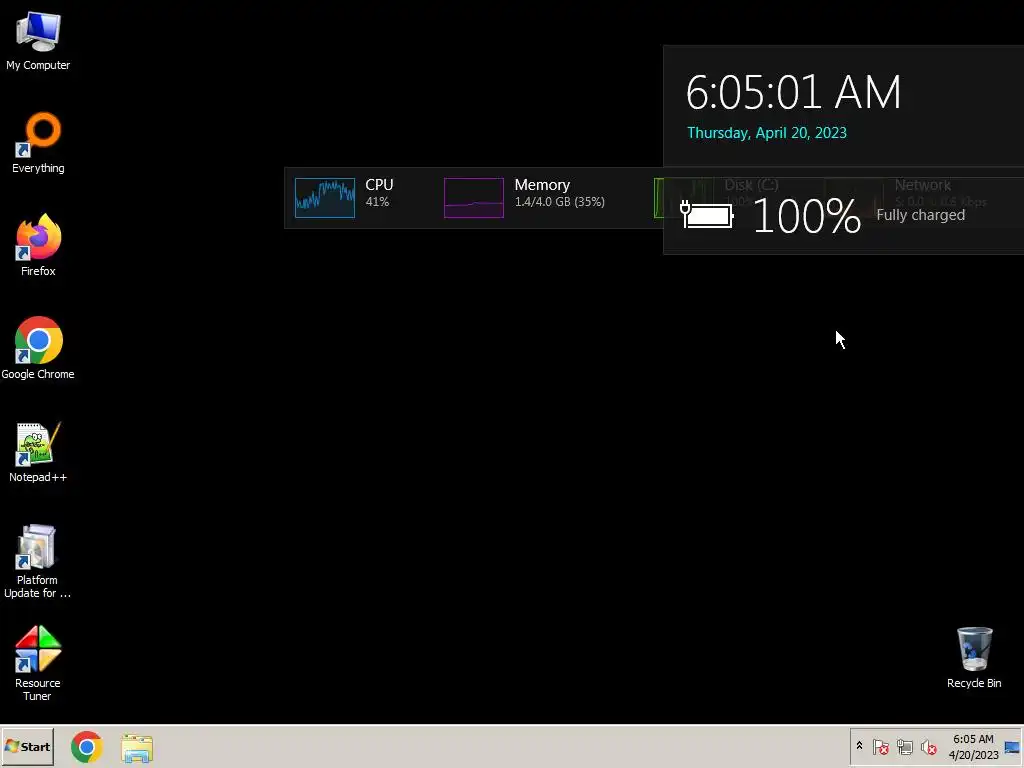Click the CPU usage graph

tap(325, 197)
